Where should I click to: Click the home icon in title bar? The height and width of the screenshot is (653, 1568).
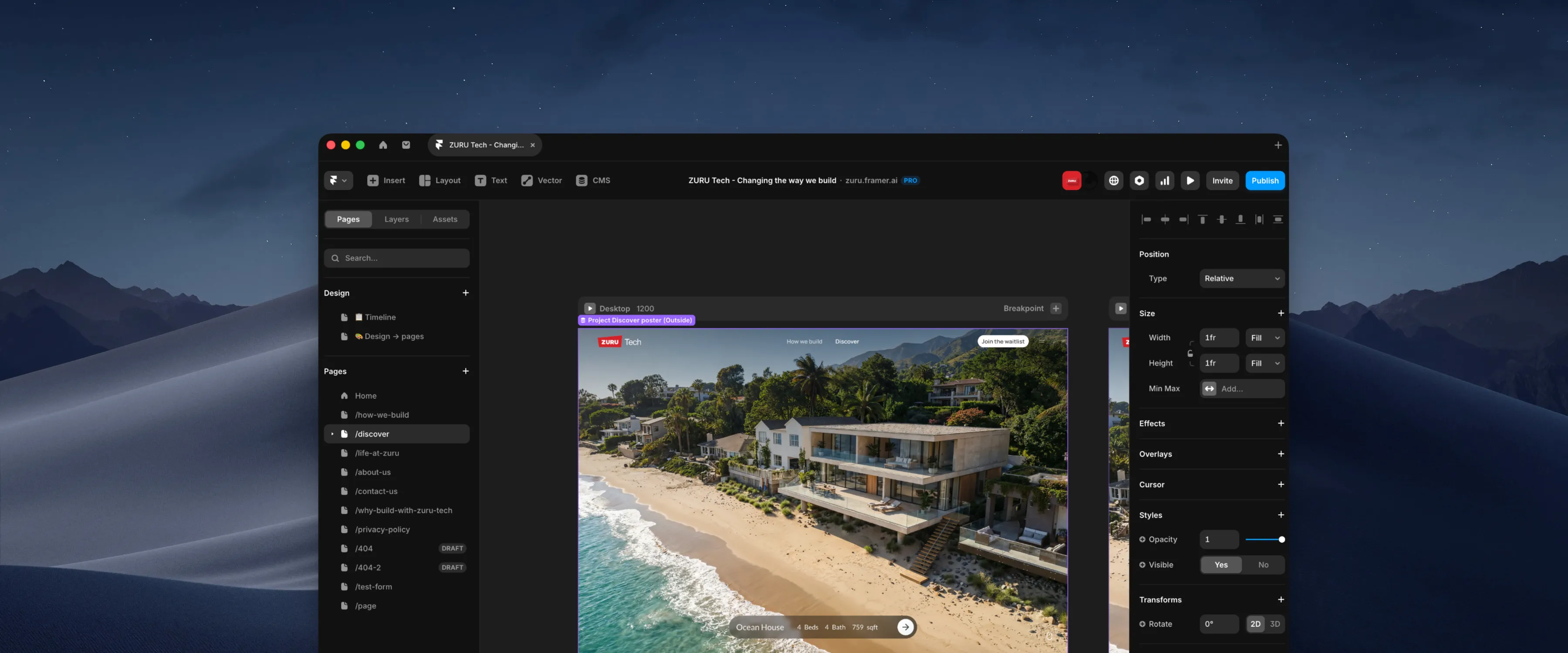pyautogui.click(x=383, y=145)
